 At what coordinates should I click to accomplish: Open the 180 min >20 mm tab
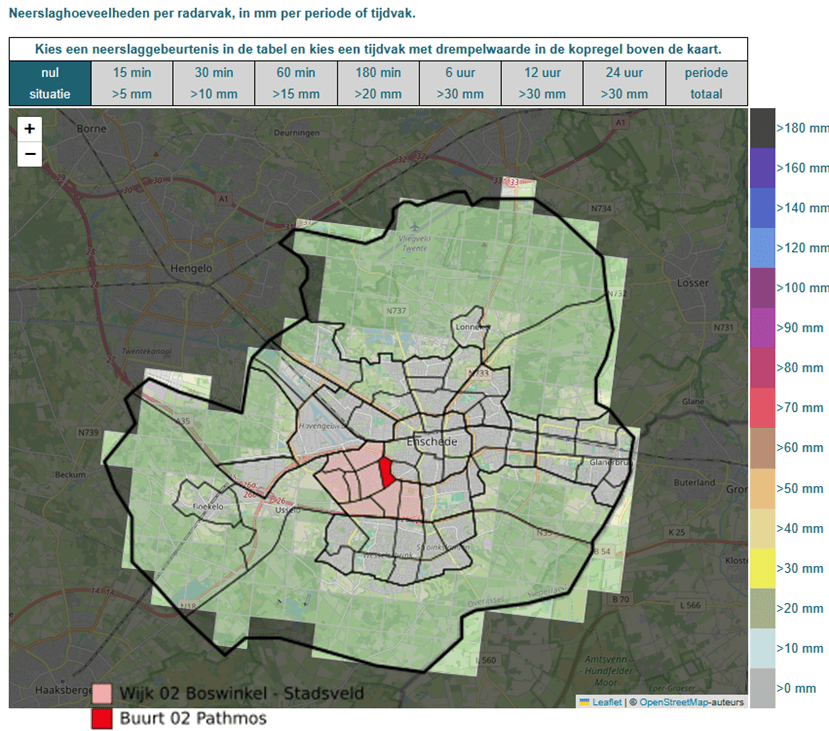coord(378,83)
